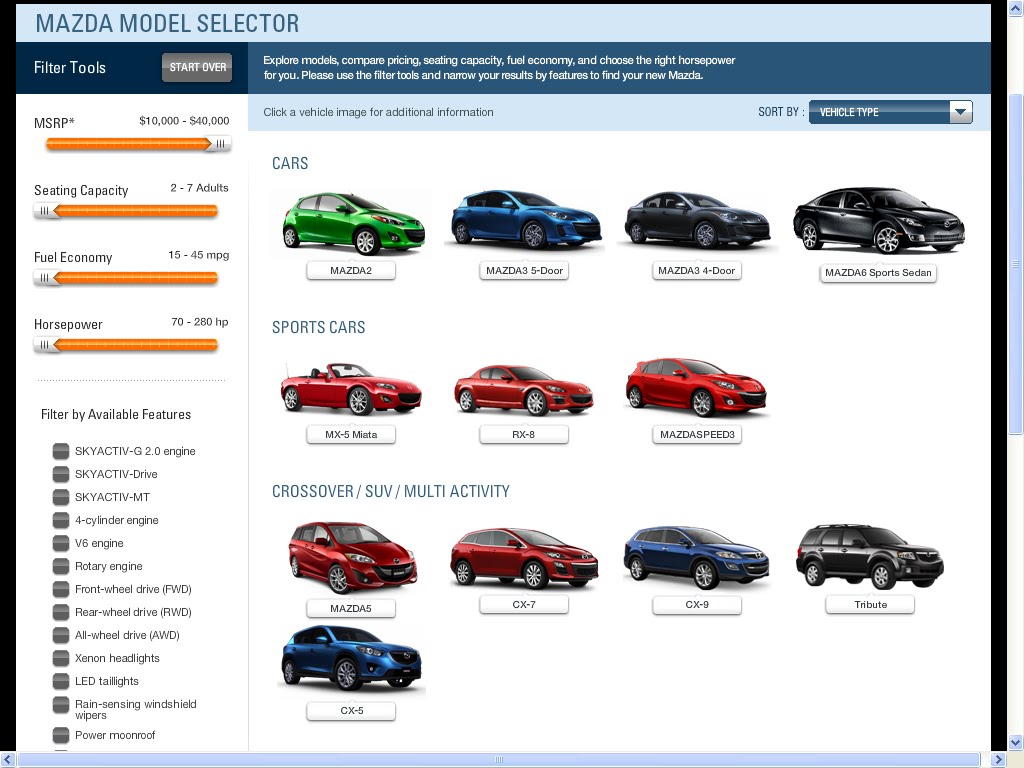Click the MAZDA MODEL SELECTOR title

[167, 23]
